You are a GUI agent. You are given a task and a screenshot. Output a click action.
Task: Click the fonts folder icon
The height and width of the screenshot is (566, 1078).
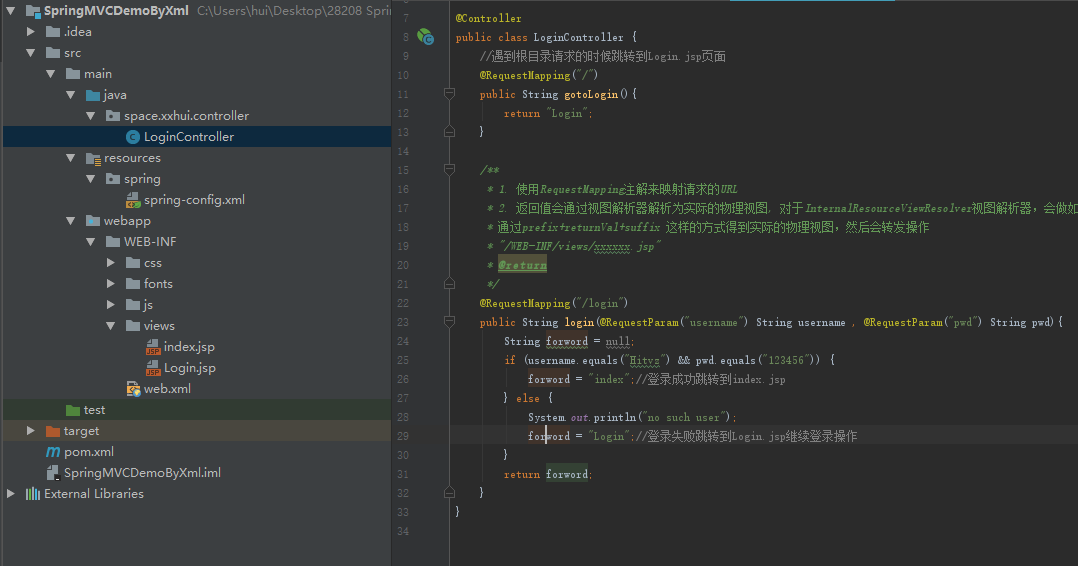[x=133, y=284]
